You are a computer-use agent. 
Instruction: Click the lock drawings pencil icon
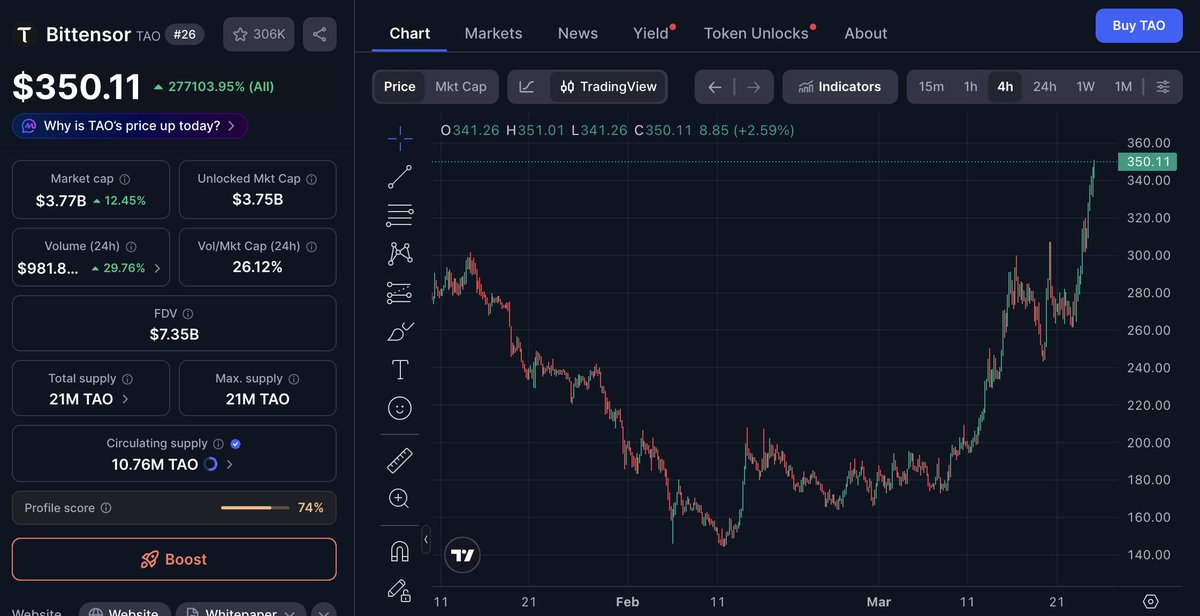point(400,589)
